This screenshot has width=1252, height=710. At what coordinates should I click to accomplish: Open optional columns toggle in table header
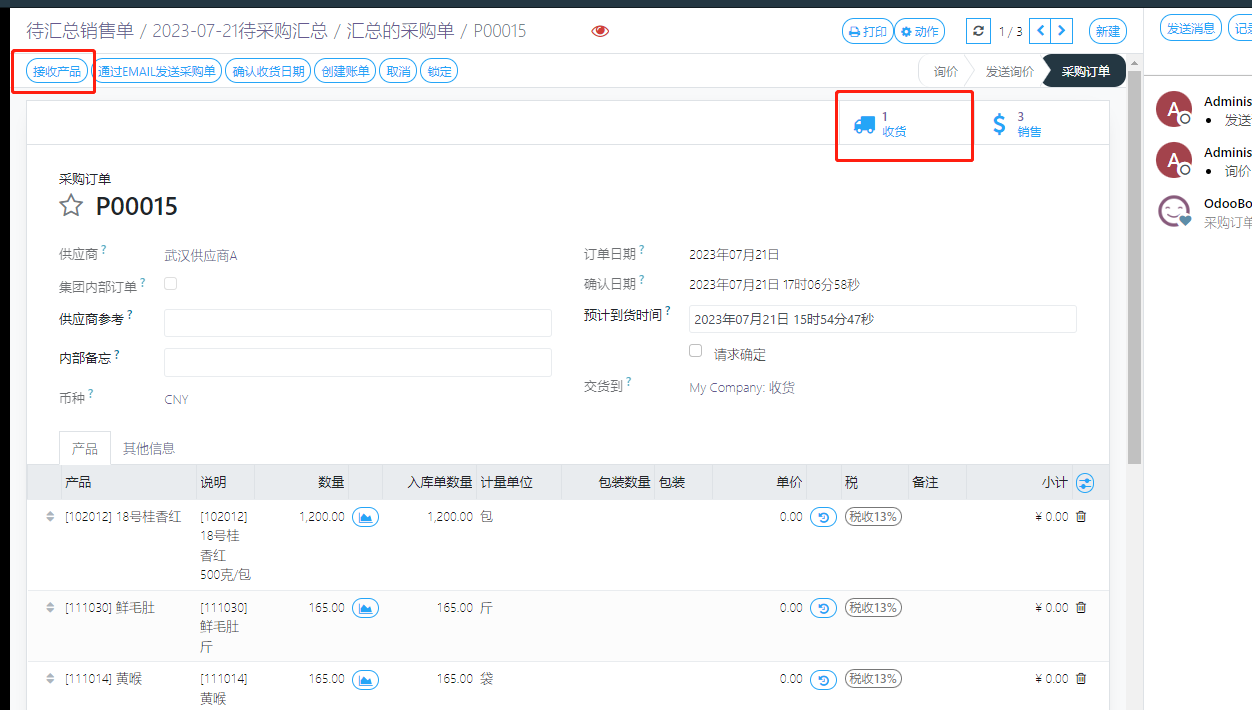click(x=1085, y=483)
